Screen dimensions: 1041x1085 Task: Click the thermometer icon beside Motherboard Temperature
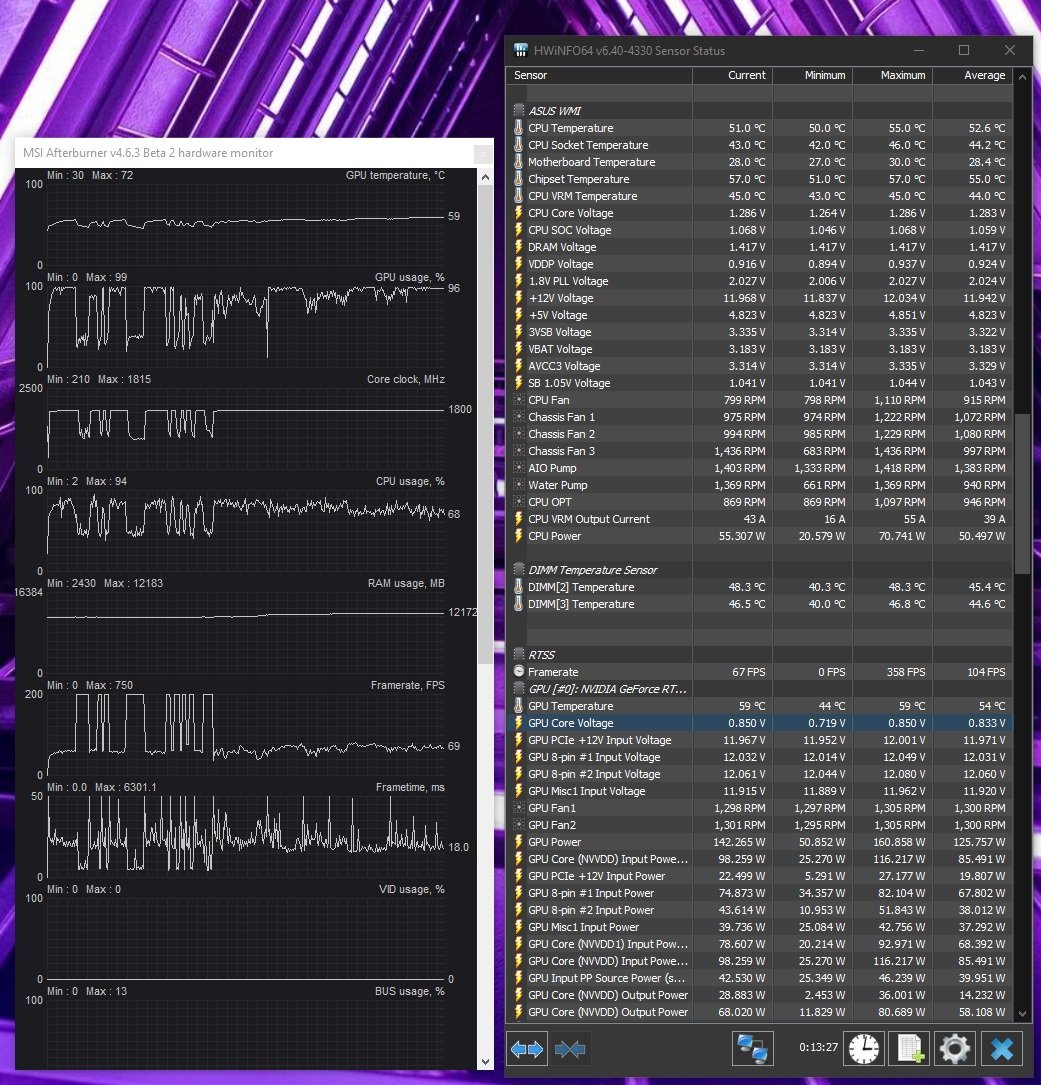pyautogui.click(x=518, y=162)
